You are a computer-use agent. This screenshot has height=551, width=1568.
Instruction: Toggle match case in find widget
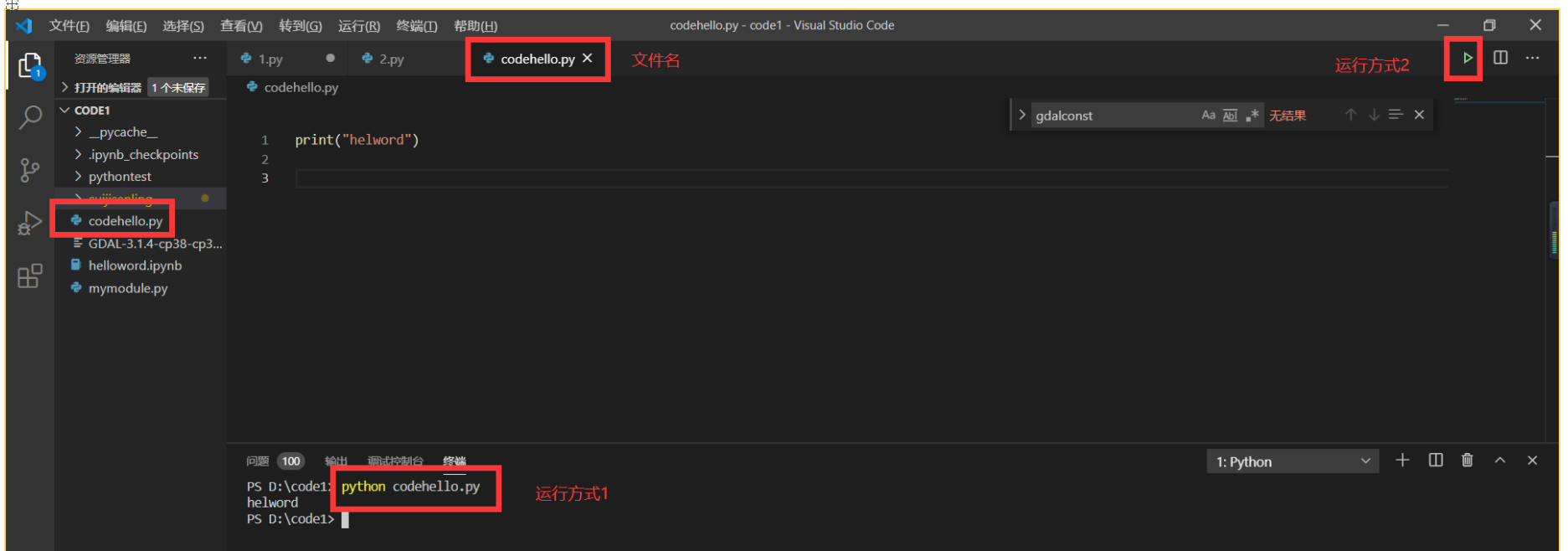tap(1208, 115)
